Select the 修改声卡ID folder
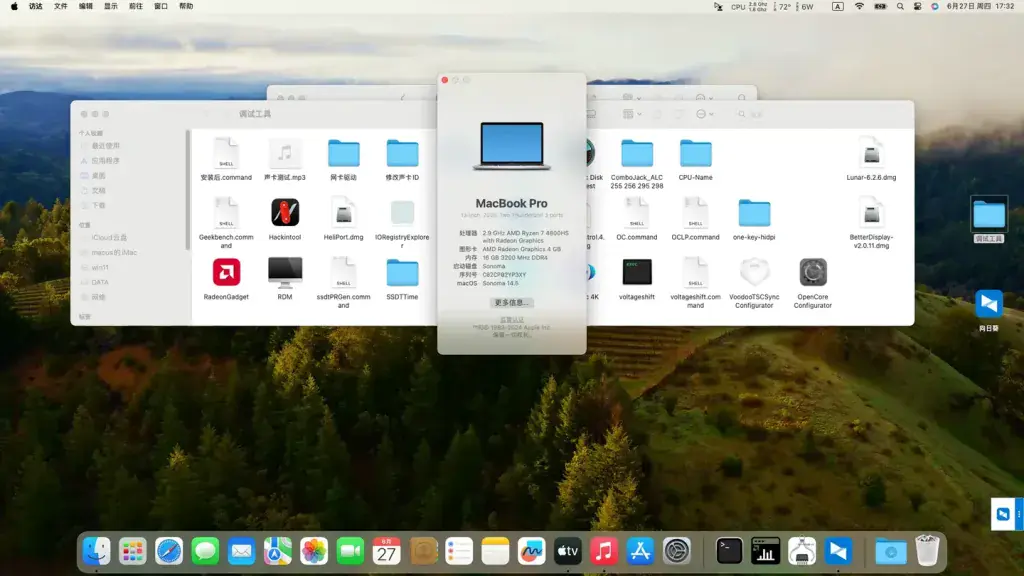1024x576 pixels. tap(402, 153)
